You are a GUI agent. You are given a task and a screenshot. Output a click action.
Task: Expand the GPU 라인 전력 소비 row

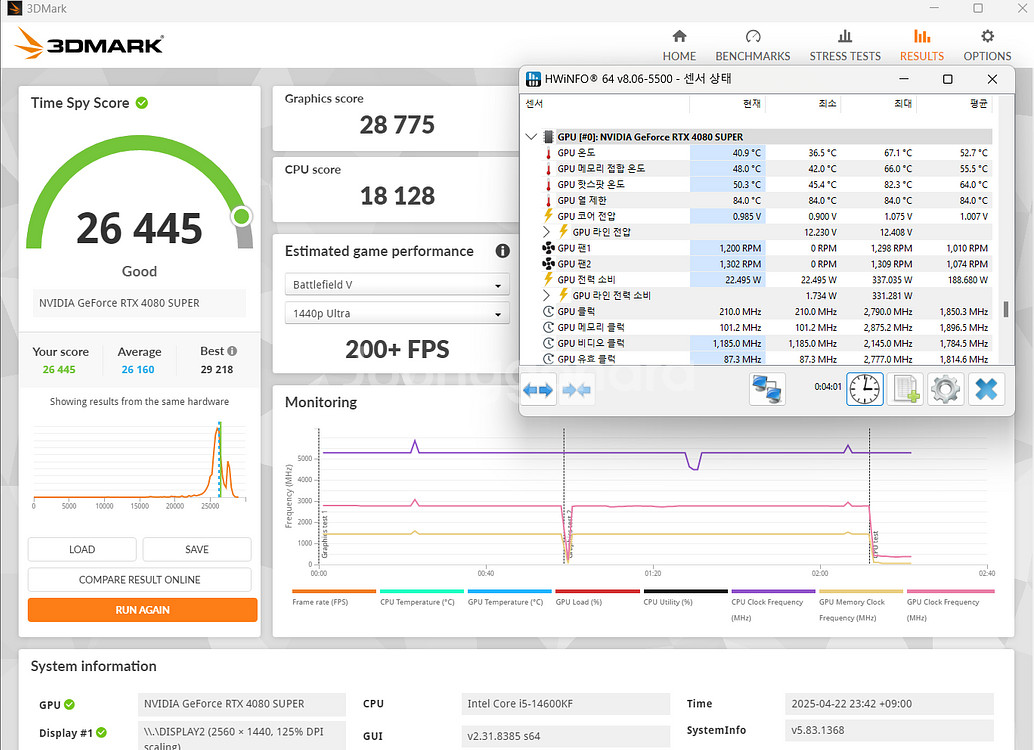click(x=546, y=296)
